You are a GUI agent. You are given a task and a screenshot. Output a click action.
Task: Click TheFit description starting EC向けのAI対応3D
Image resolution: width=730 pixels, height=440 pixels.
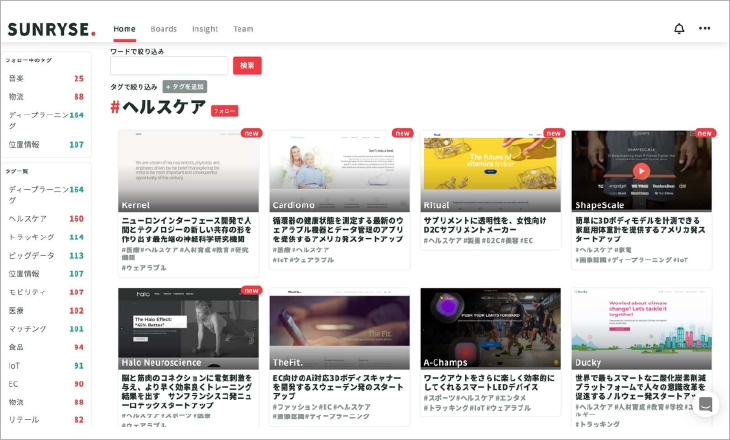click(x=338, y=387)
